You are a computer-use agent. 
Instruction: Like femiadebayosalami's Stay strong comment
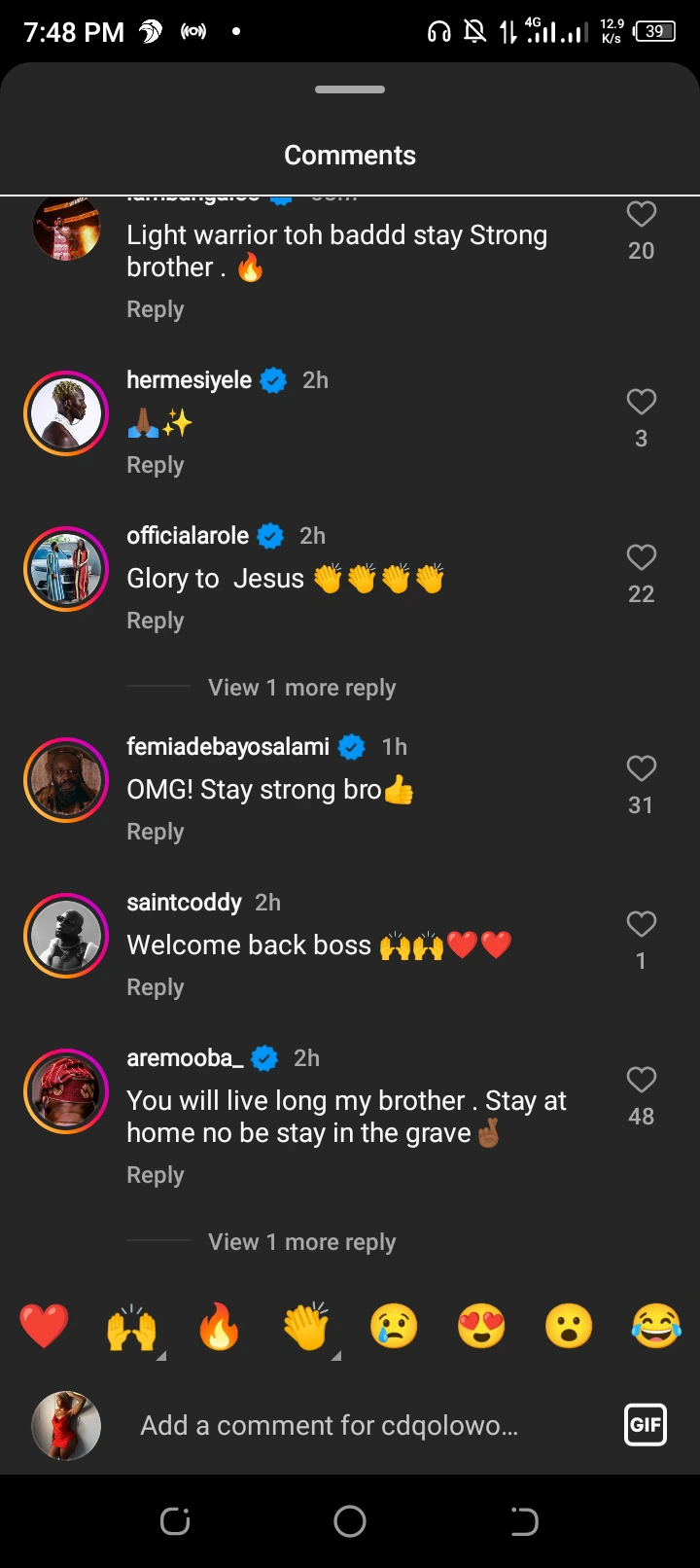[x=641, y=768]
